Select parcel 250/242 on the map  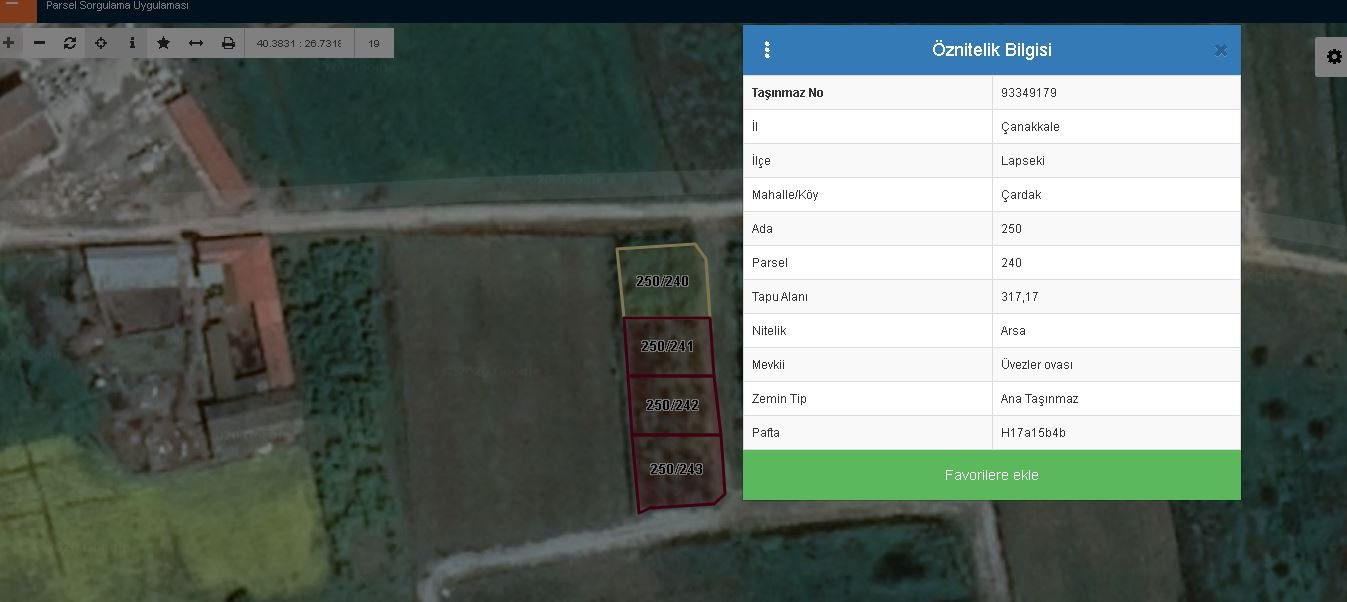point(672,406)
